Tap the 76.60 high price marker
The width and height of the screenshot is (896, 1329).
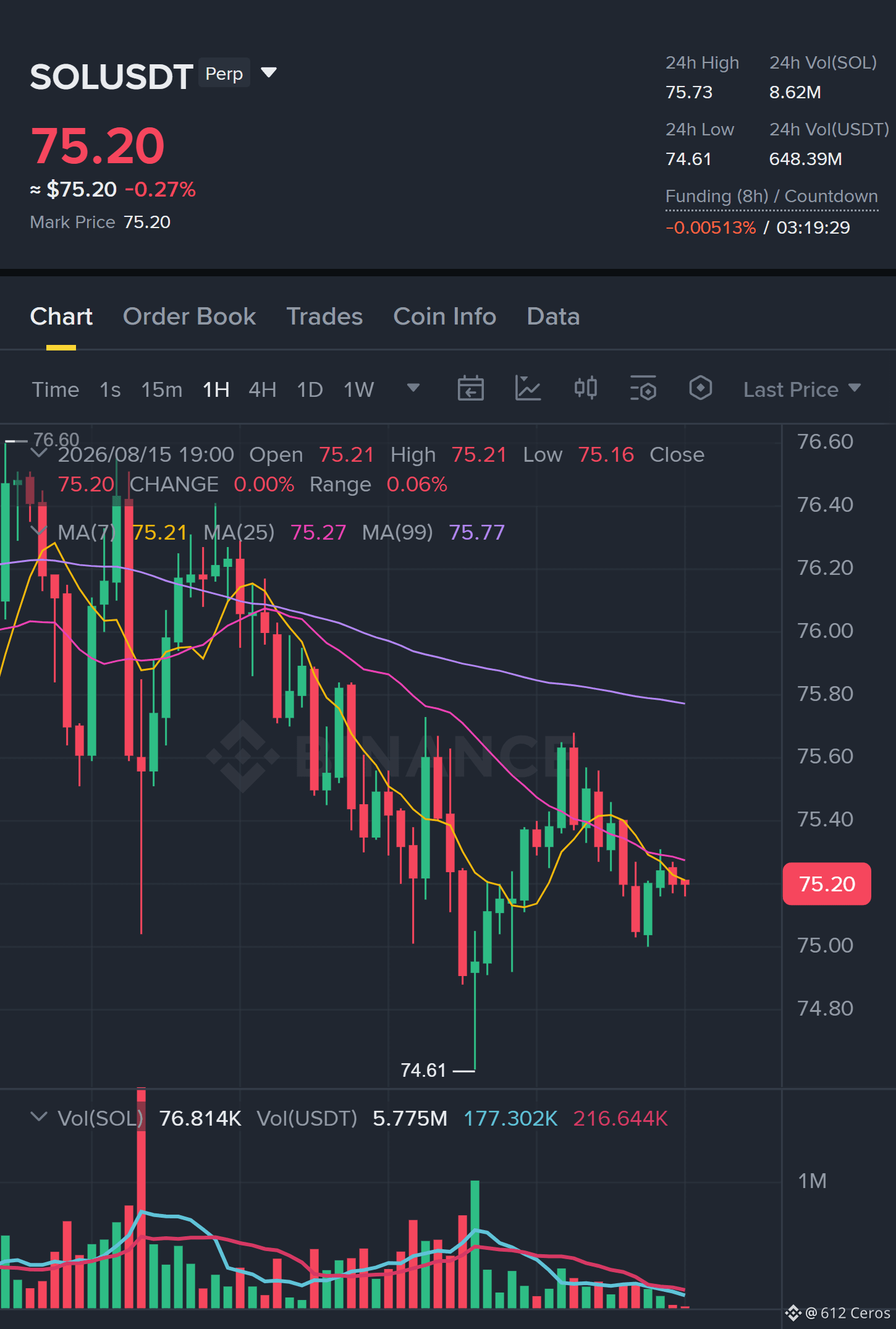coord(56,439)
